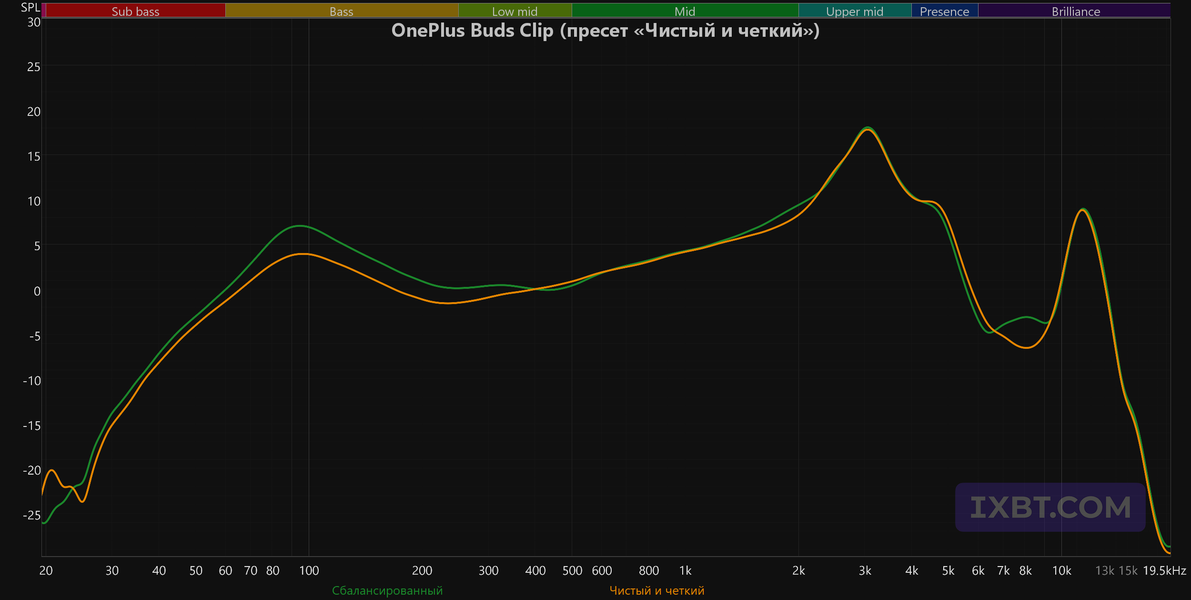Viewport: 1191px width, 600px height.
Task: Select the Bass frequency band label
Action: click(x=341, y=11)
